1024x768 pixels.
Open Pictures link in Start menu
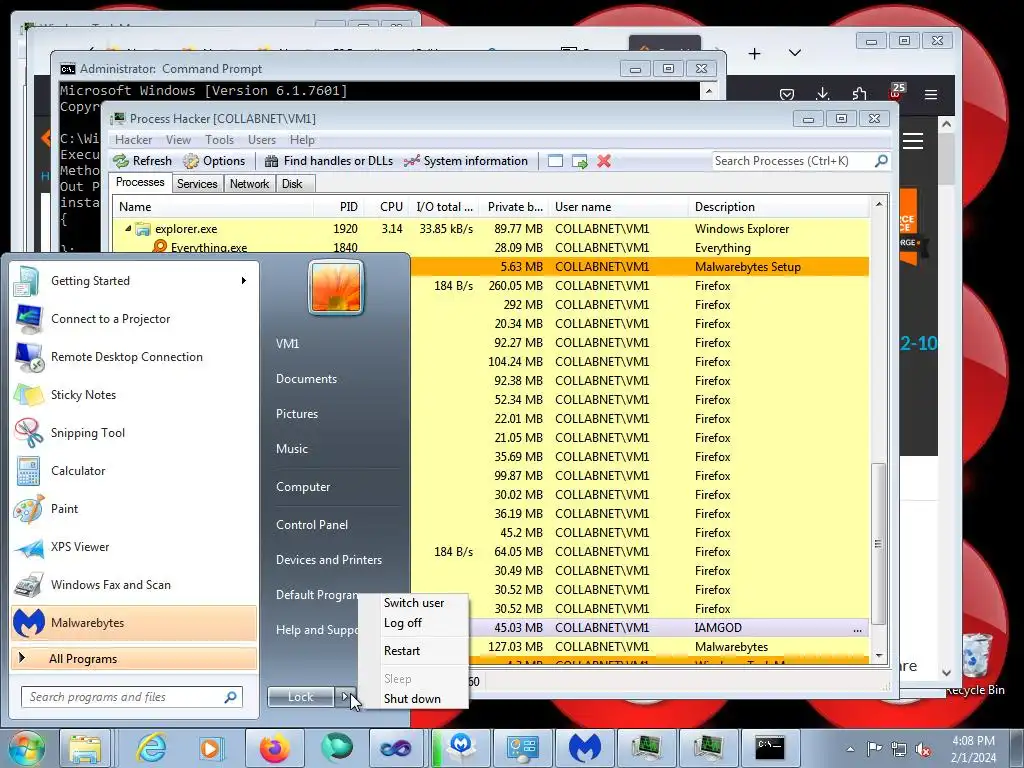(297, 414)
